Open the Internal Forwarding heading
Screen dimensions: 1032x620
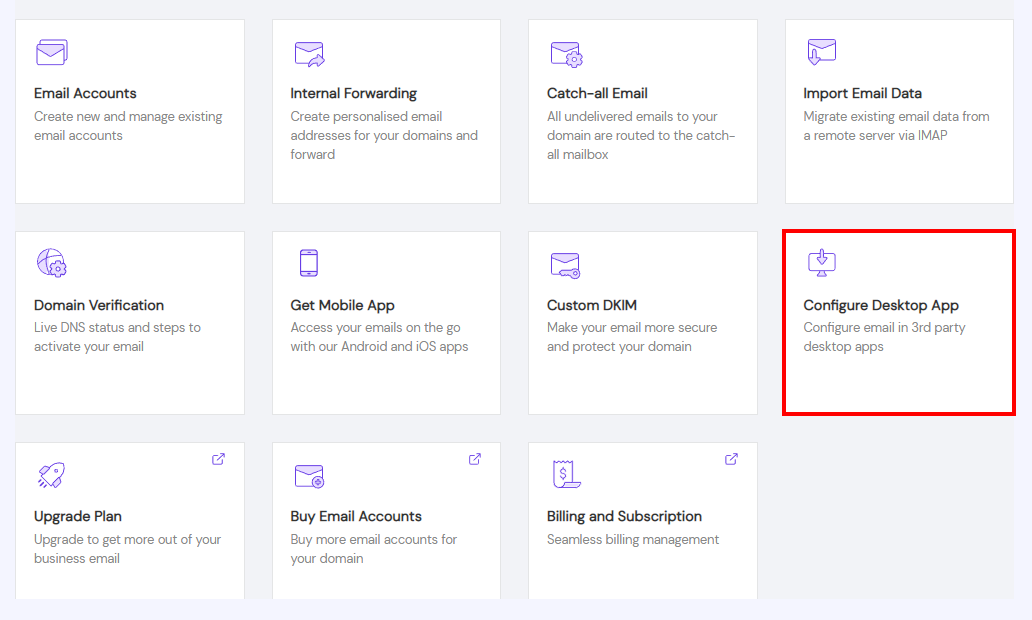tap(353, 93)
